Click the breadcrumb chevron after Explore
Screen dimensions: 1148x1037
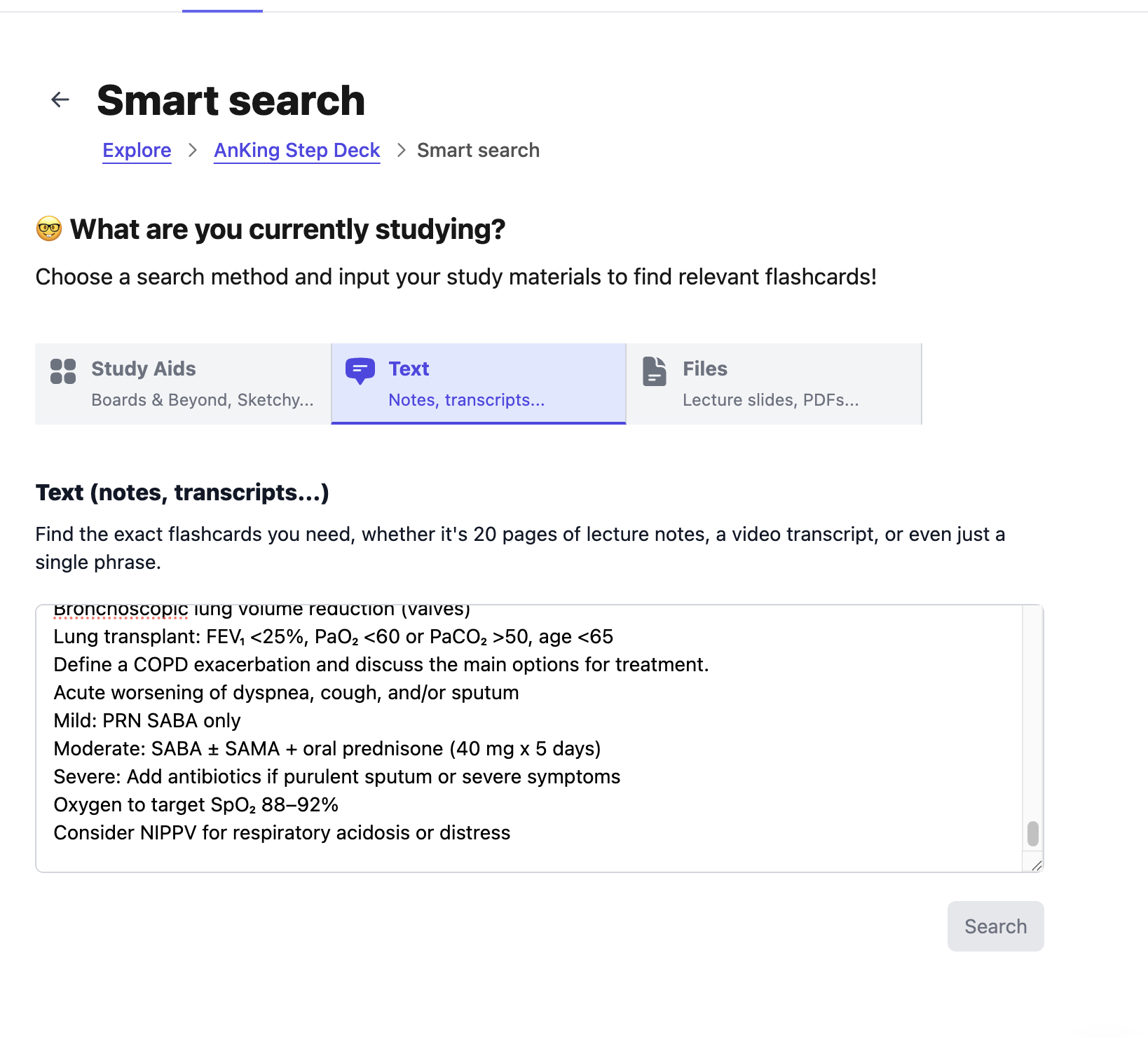[x=193, y=151]
